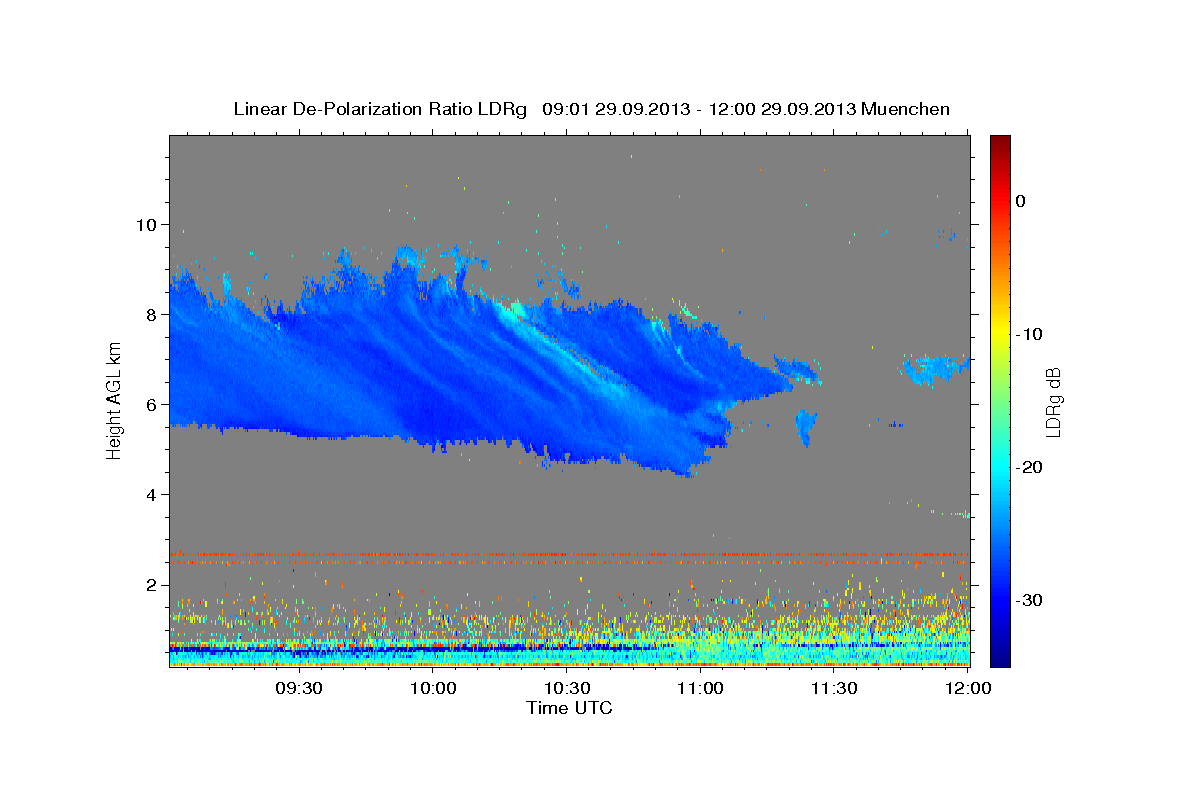This screenshot has height=800, width=1200.
Task: Click the plot title 'Linear De-Polarization Ratio LDRg'
Action: 379,109
